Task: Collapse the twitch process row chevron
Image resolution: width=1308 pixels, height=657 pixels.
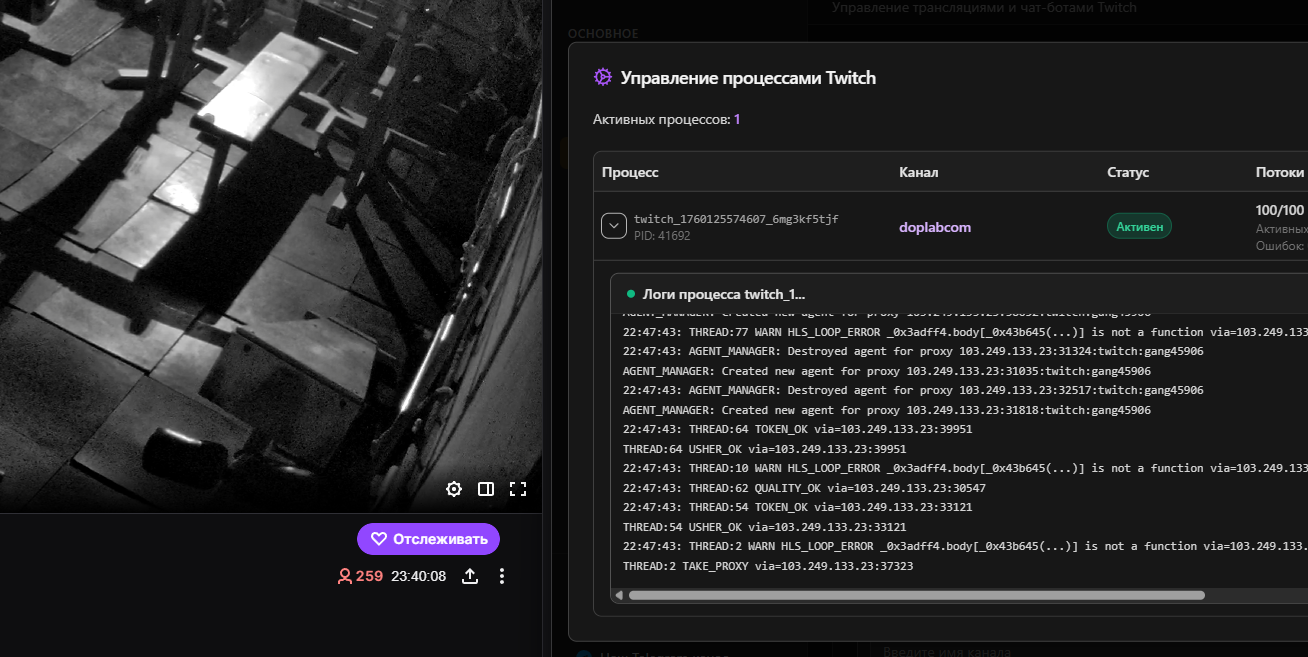Action: 614,226
